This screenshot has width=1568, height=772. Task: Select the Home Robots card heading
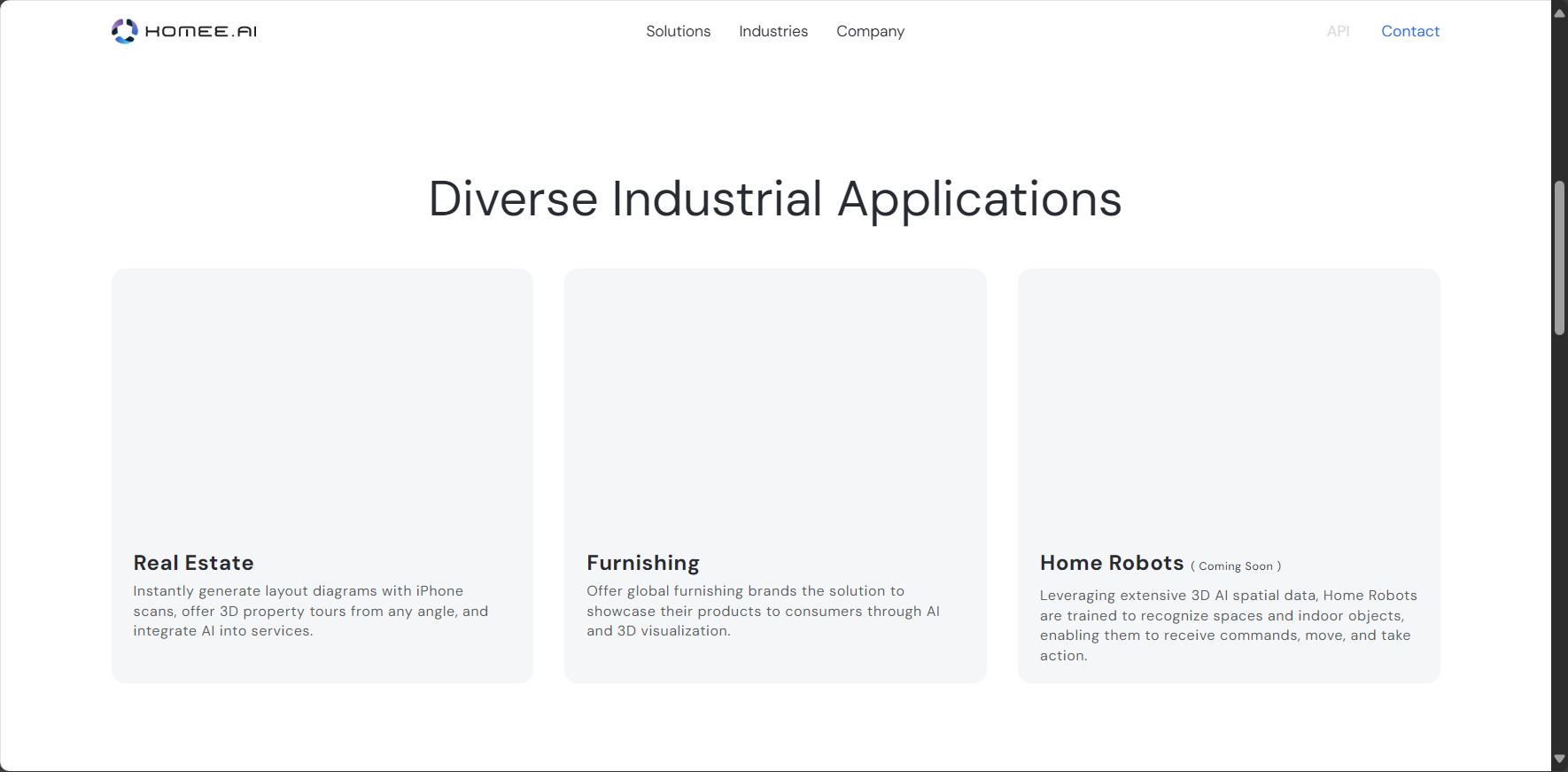1112,563
